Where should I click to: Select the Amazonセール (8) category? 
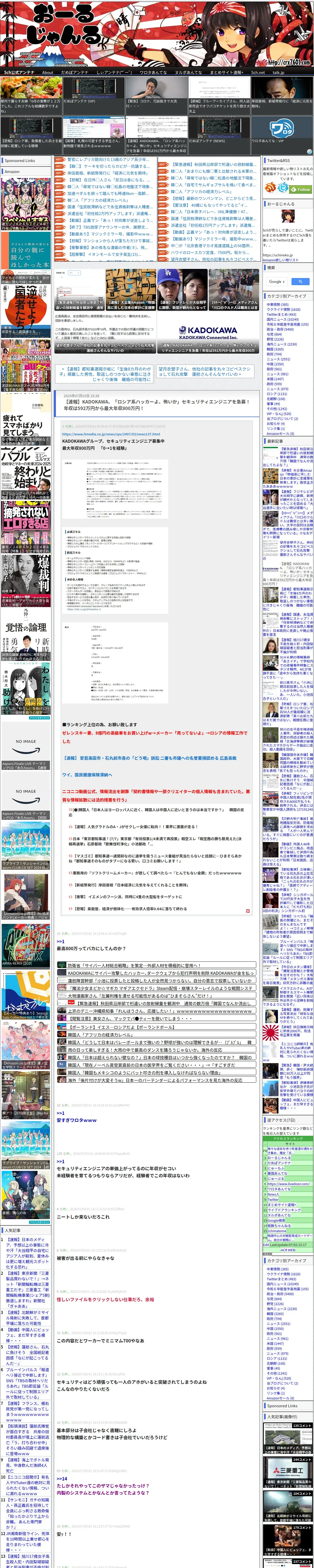click(x=280, y=433)
